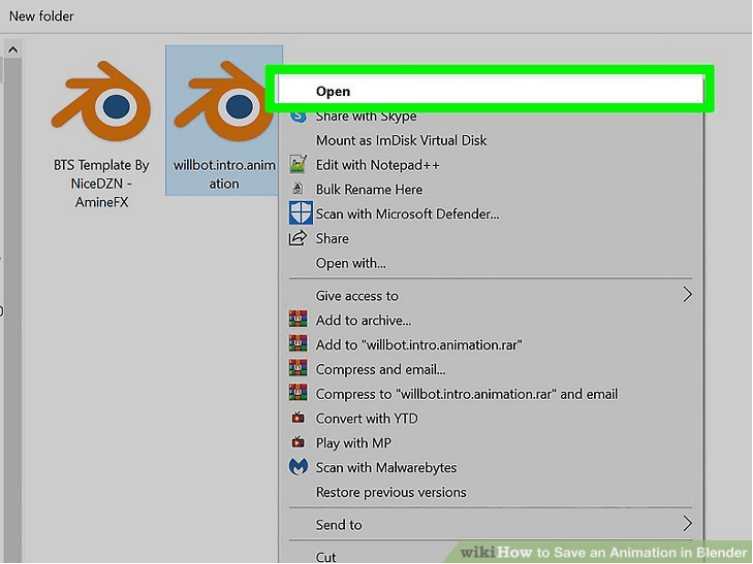The width and height of the screenshot is (753, 564).
Task: Click Cut in the context menu
Action: click(x=326, y=556)
